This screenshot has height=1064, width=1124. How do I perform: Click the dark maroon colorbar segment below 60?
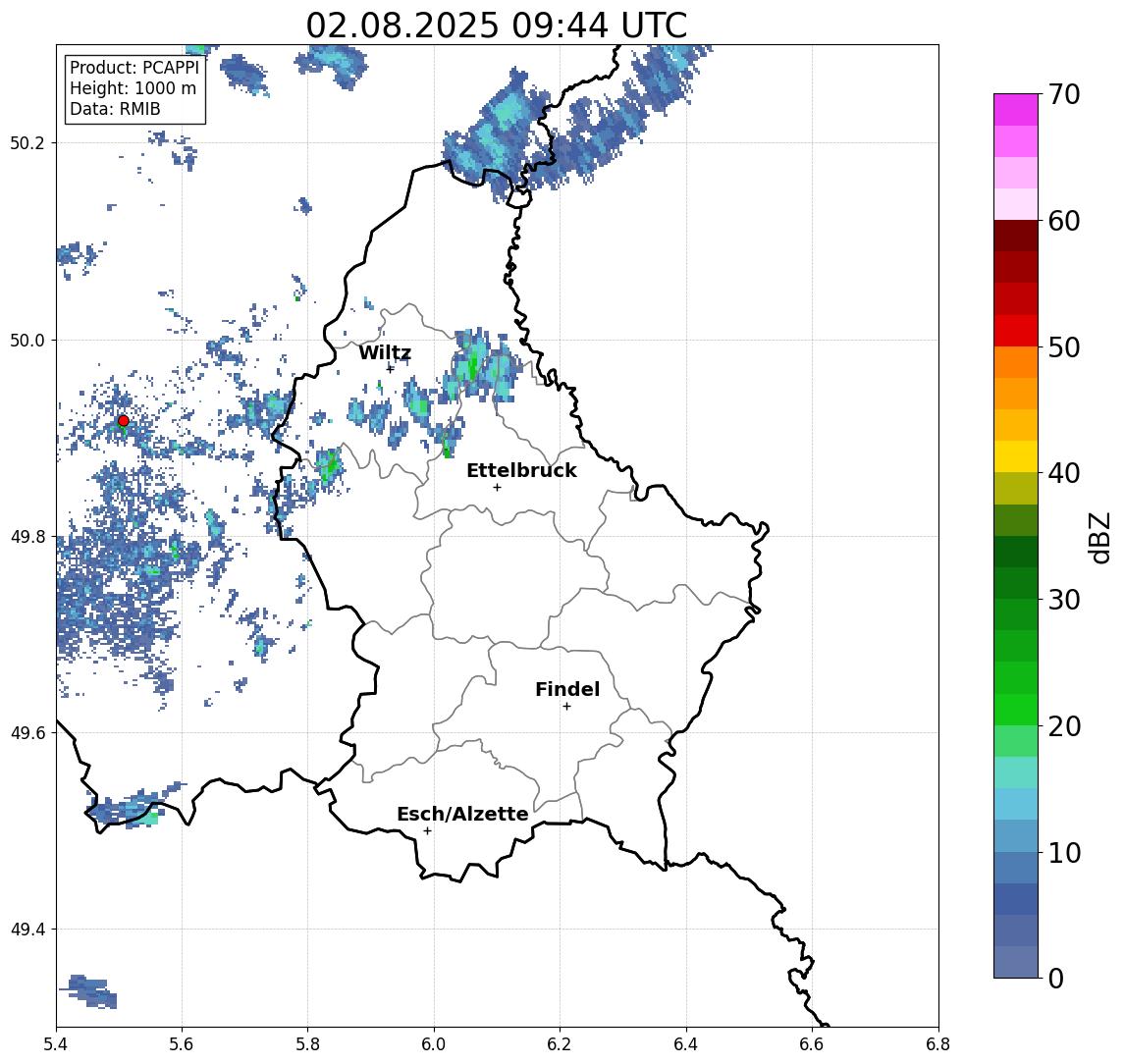[1016, 236]
